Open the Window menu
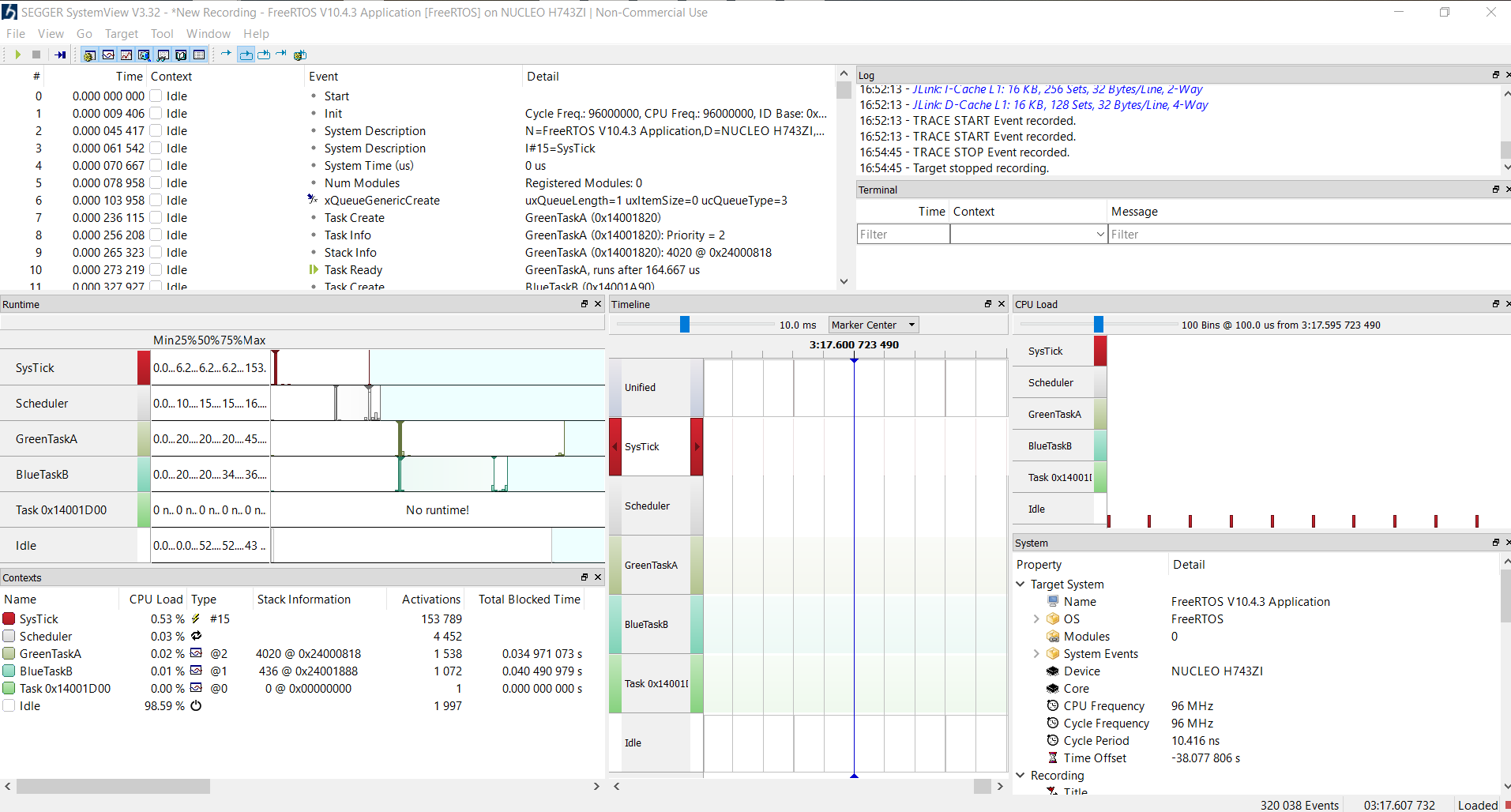The height and width of the screenshot is (812, 1511). [x=209, y=33]
